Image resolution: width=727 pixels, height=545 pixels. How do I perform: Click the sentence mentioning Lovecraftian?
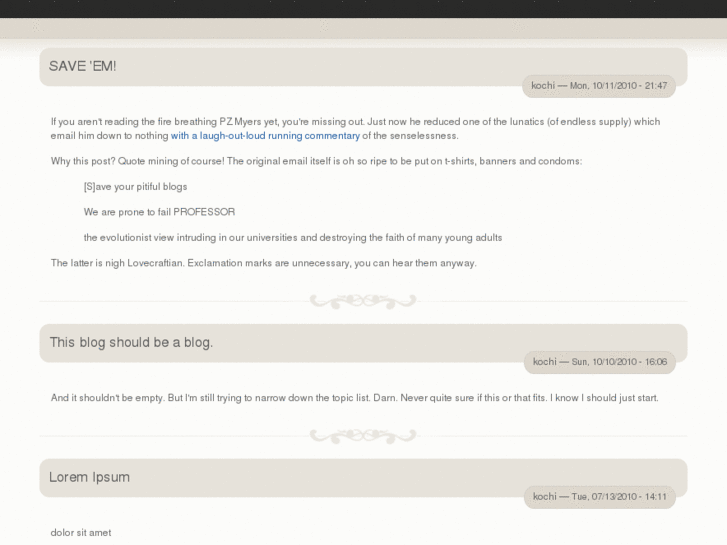point(263,263)
